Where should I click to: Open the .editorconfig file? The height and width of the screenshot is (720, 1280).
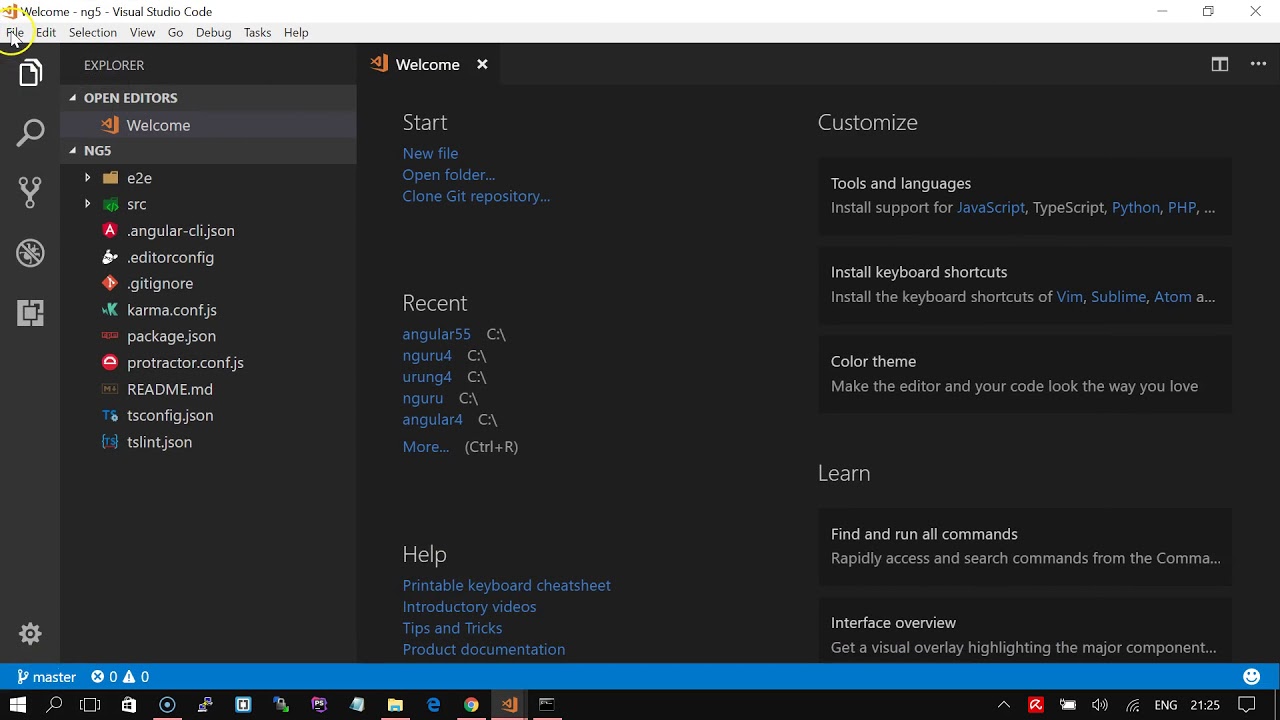tap(208, 257)
